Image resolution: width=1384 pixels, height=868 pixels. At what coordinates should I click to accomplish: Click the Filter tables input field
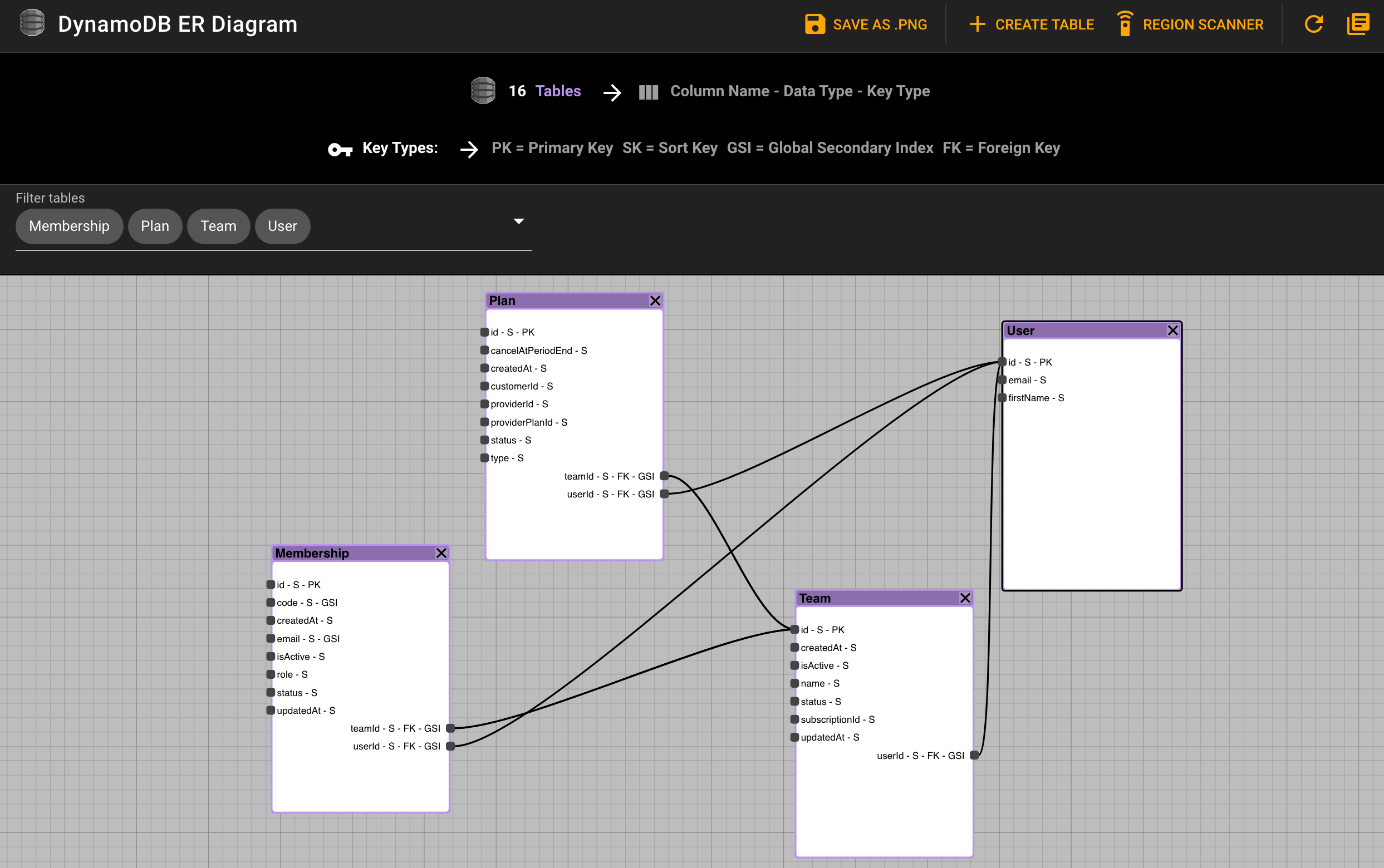[273, 226]
